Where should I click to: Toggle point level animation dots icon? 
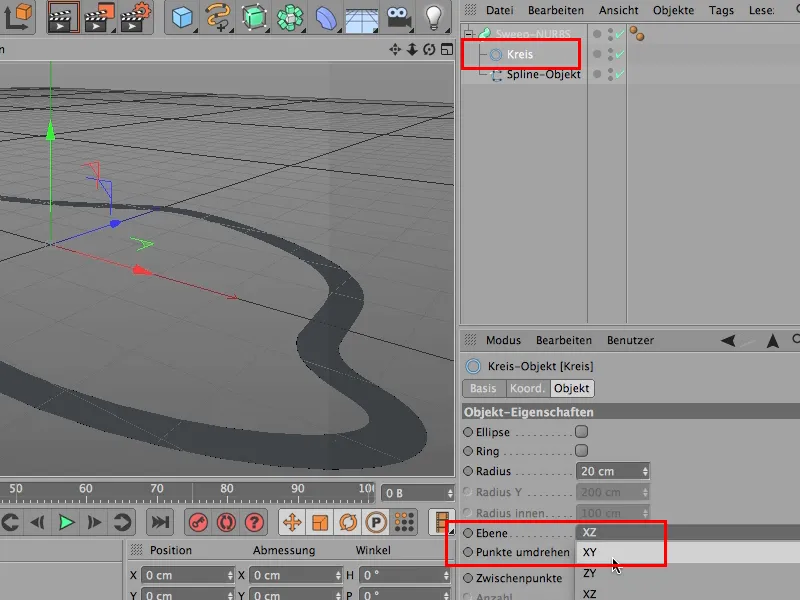click(404, 522)
